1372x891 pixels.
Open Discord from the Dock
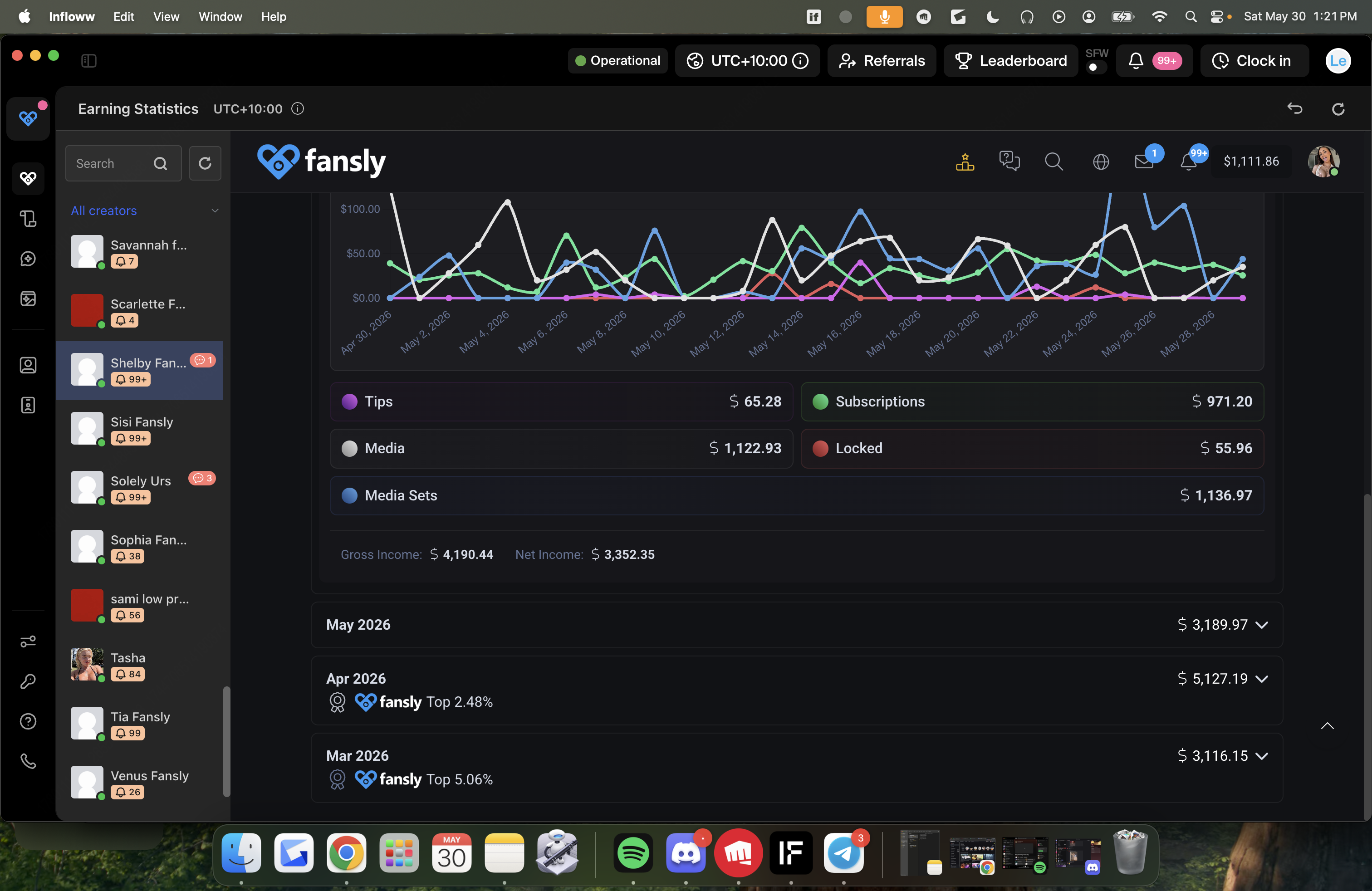pos(686,852)
